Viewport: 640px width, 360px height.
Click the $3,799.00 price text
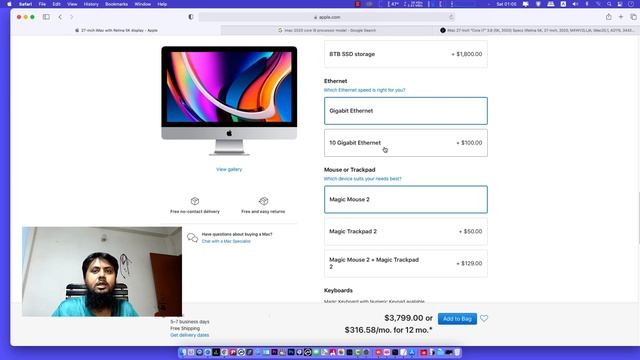click(404, 318)
